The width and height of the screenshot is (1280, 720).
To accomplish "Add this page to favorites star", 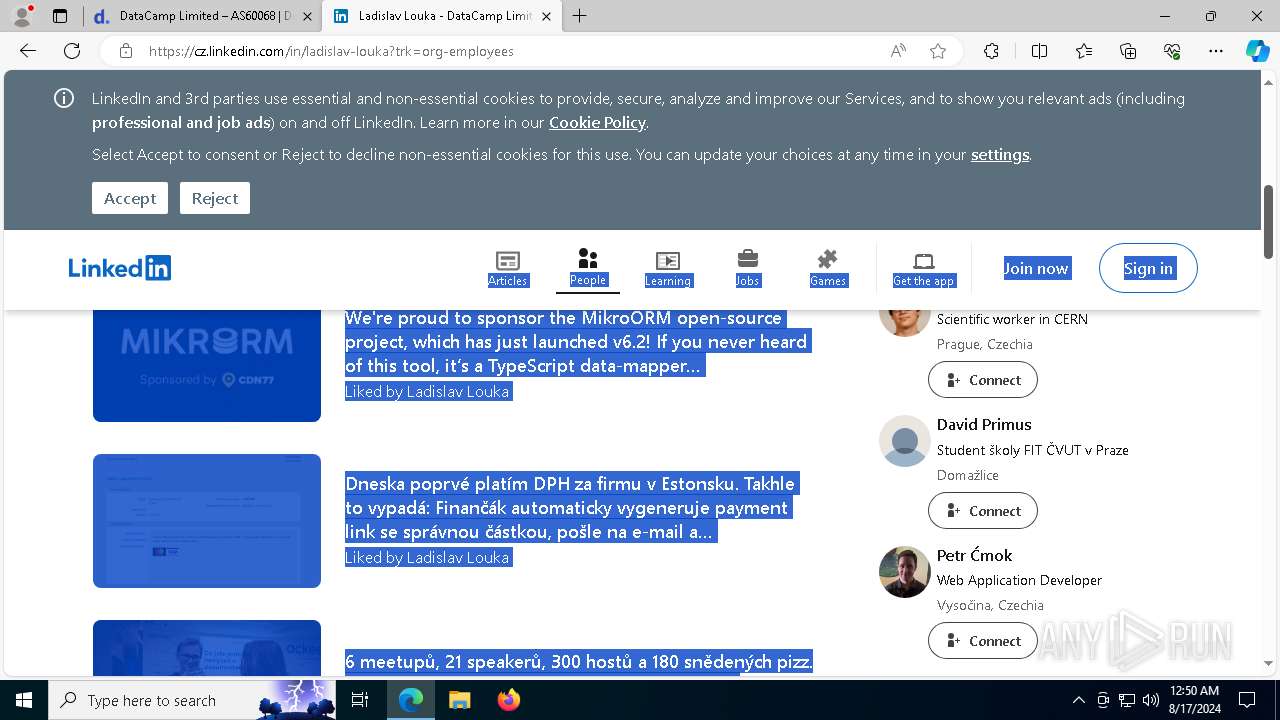I will click(x=938, y=51).
